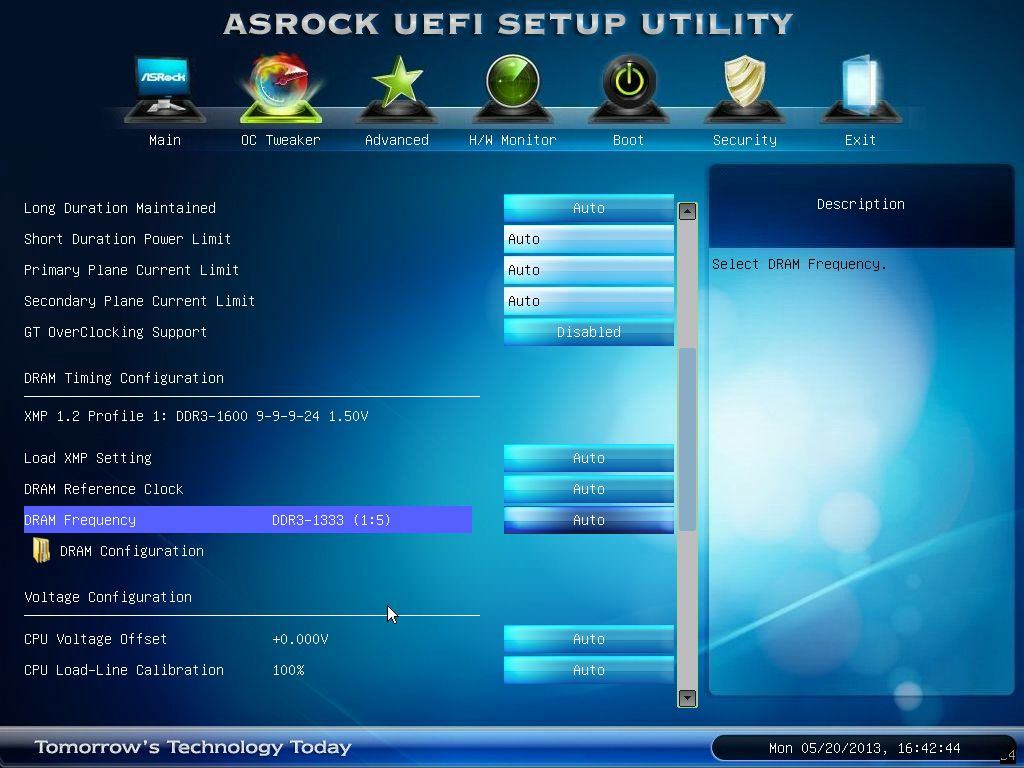The height and width of the screenshot is (768, 1024).
Task: Open DRAM Reference Clock Auto dropdown
Action: [588, 488]
